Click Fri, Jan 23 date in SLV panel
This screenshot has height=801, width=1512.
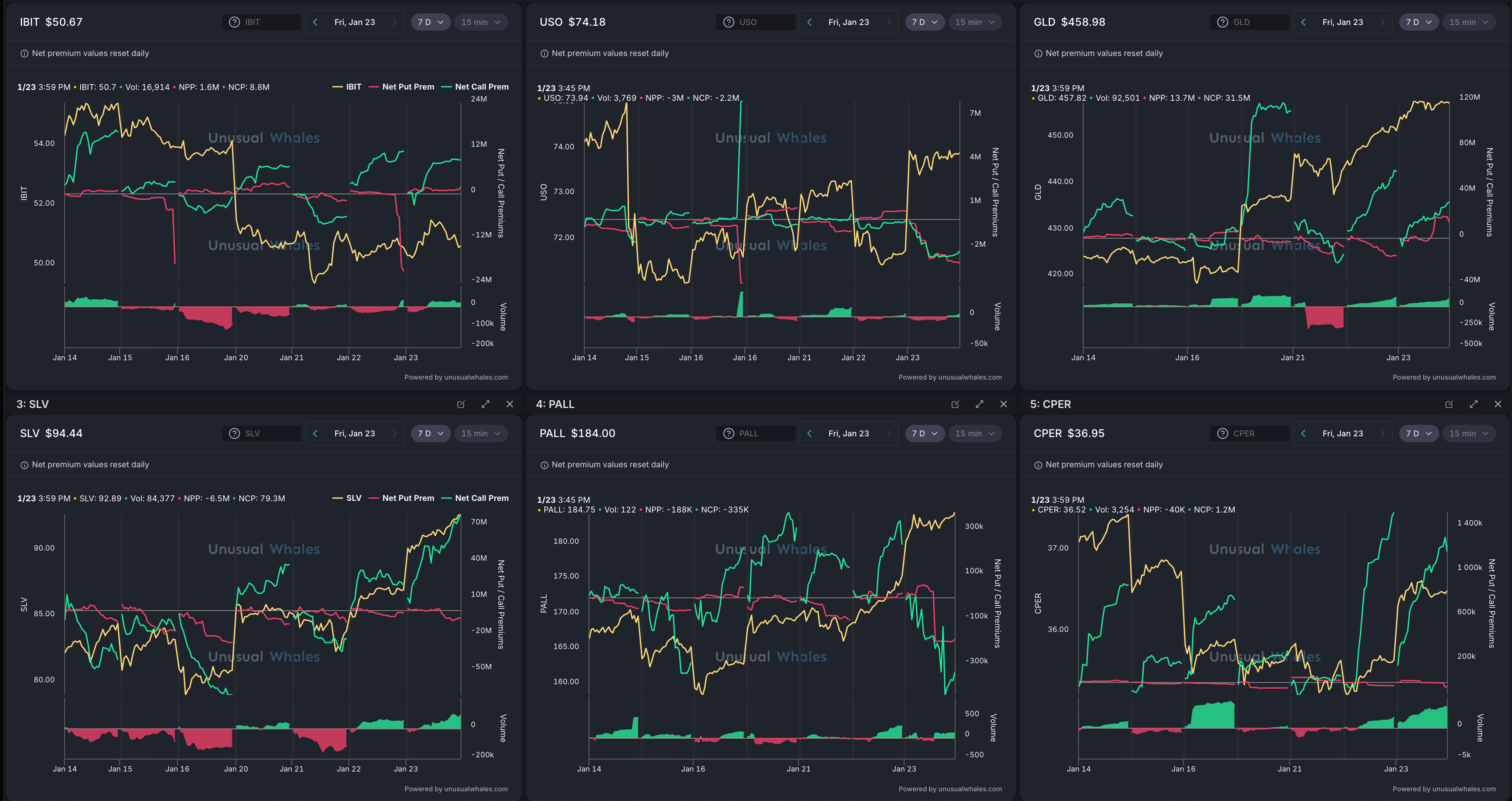pos(355,434)
